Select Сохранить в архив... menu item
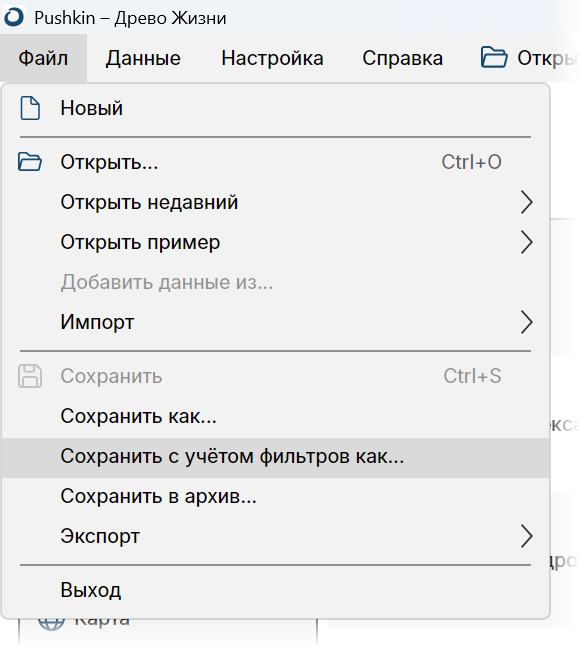The height and width of the screenshot is (648, 580). [276, 496]
